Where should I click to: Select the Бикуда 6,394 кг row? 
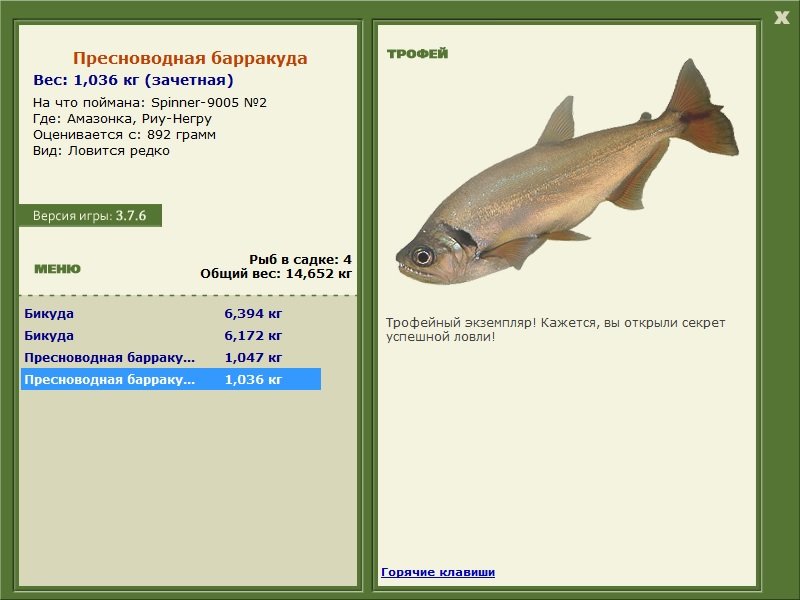[x=171, y=313]
